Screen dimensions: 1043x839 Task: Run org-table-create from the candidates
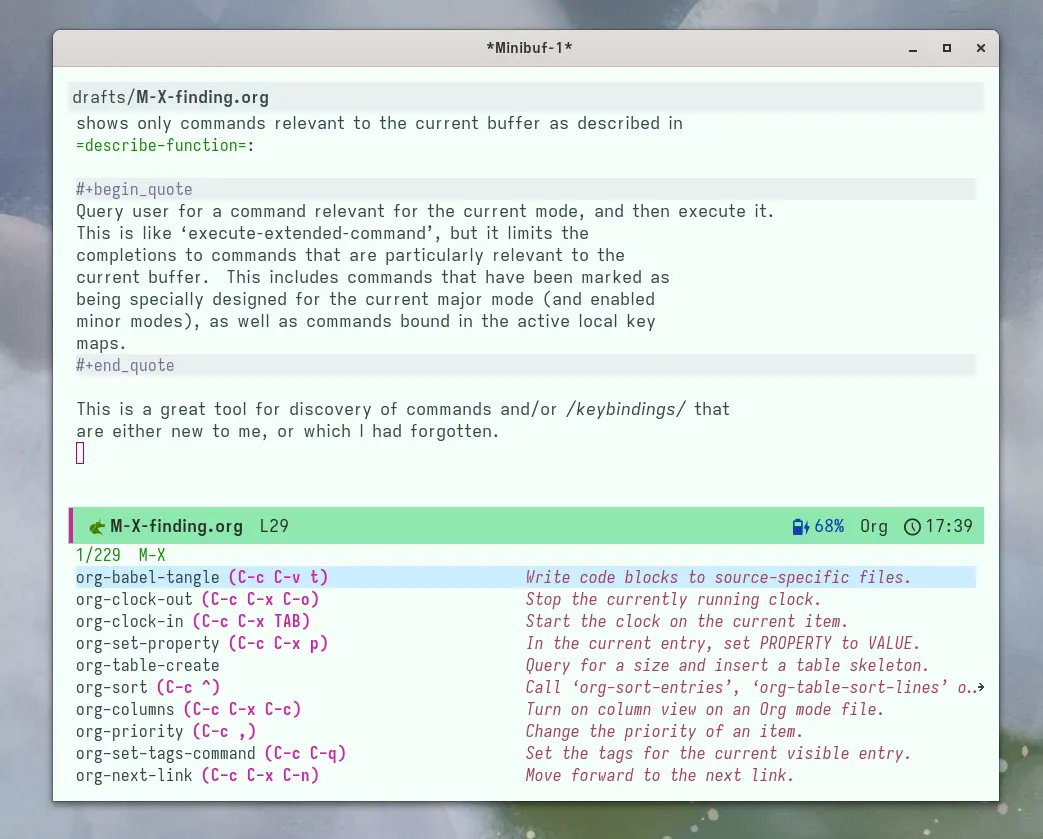(147, 666)
